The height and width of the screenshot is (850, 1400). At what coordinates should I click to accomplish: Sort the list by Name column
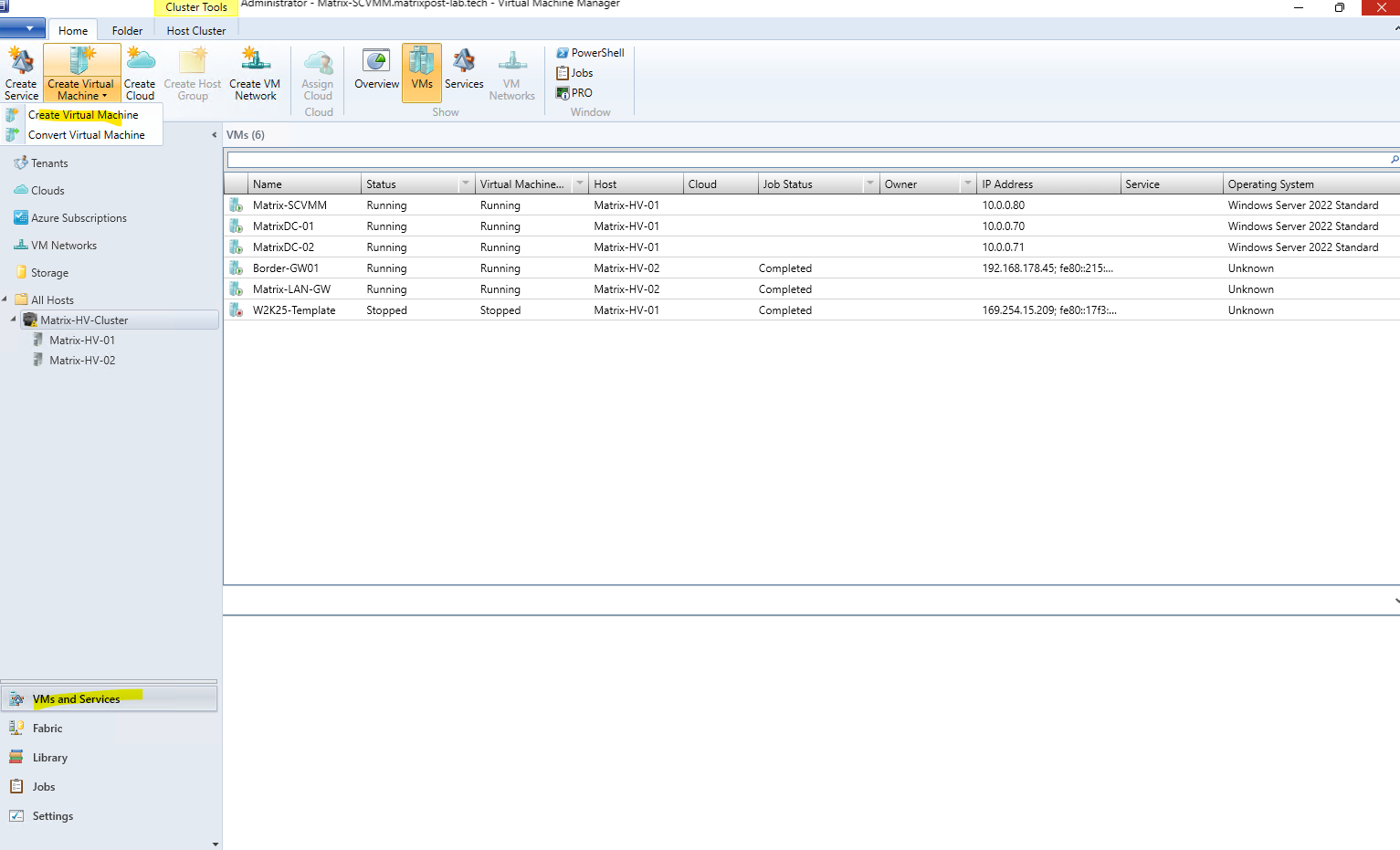[304, 184]
